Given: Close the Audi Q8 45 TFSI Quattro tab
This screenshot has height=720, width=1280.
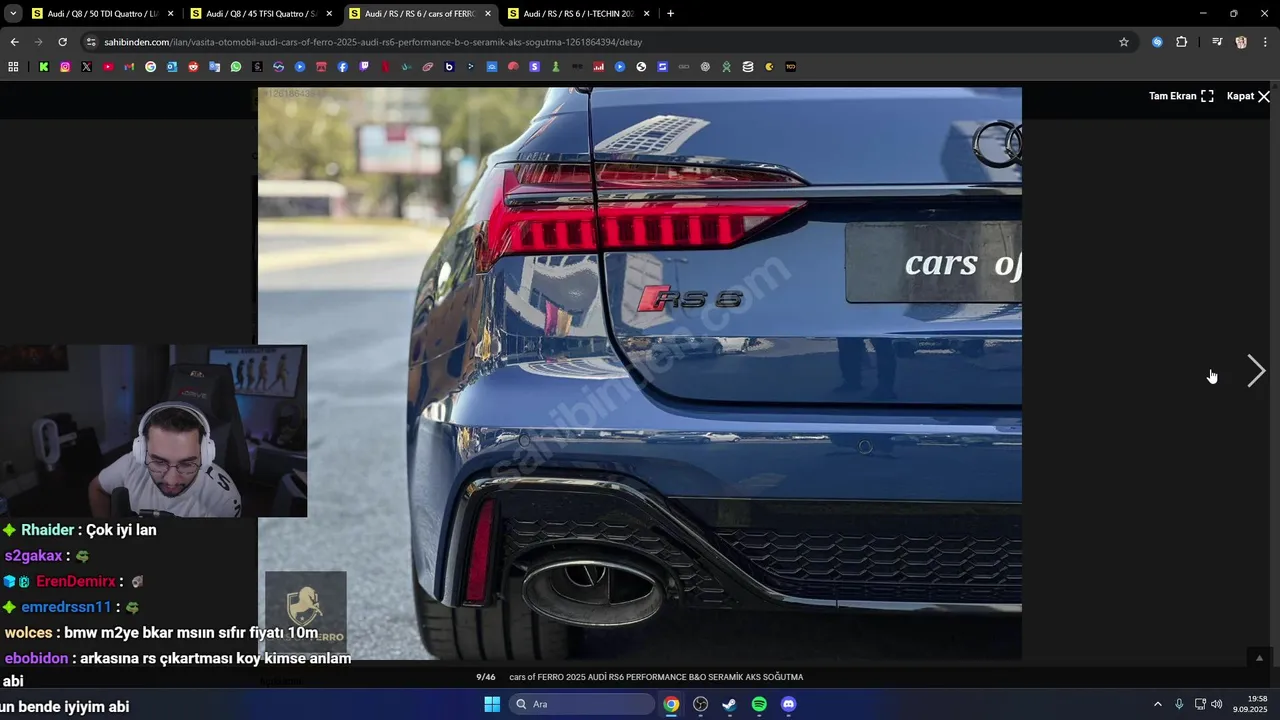Looking at the screenshot, I should (329, 14).
